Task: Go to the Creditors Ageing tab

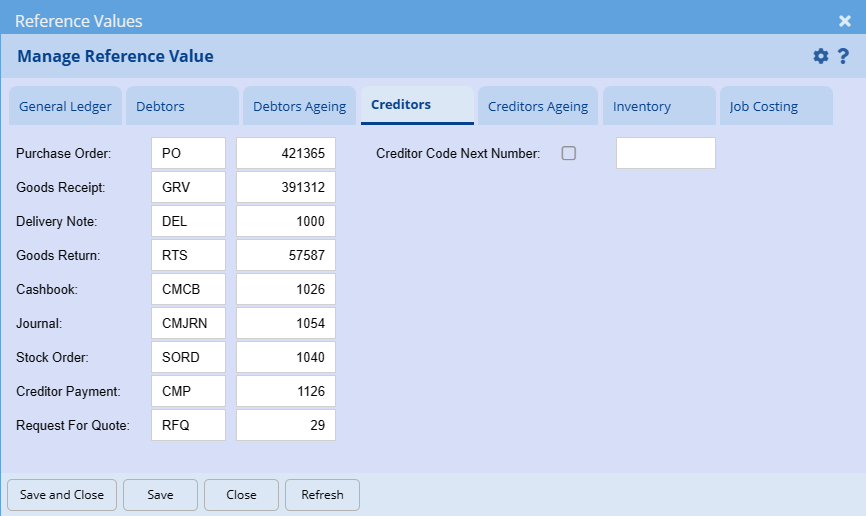Action: coord(538,106)
